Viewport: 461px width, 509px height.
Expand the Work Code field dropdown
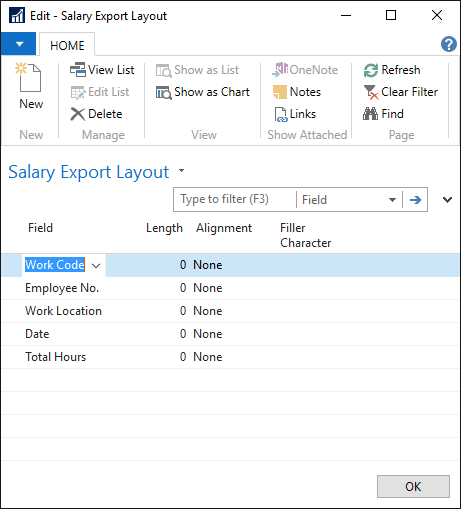pyautogui.click(x=96, y=266)
